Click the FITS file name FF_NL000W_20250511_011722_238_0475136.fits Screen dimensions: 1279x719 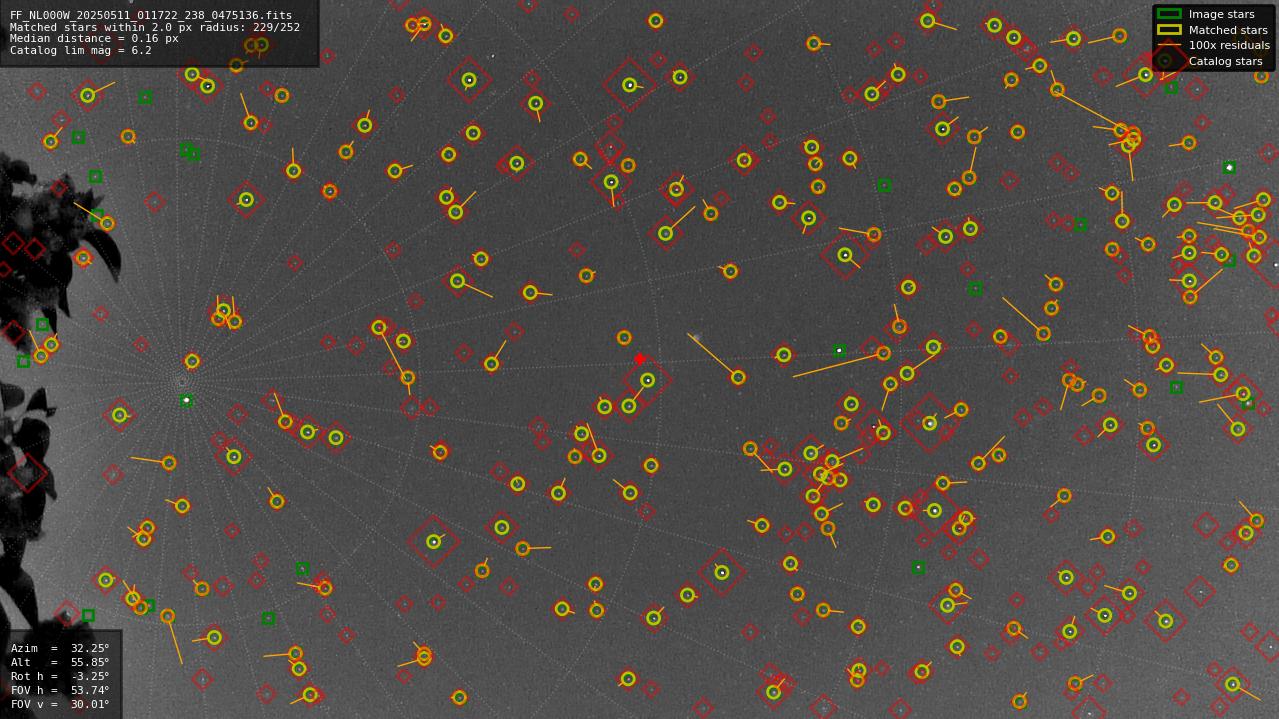coord(151,16)
